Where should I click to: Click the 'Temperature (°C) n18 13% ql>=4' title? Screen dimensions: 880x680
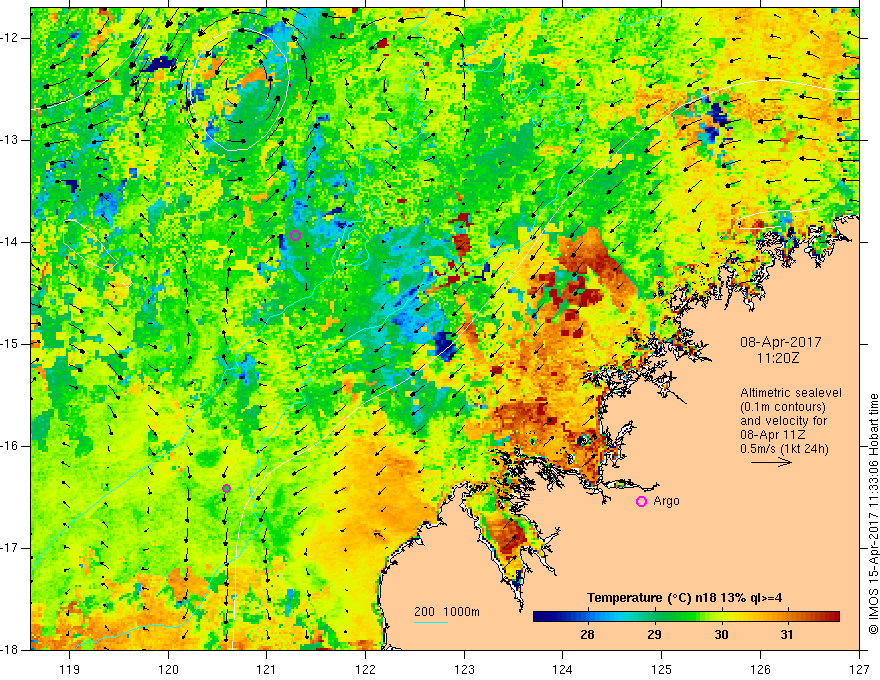(x=684, y=598)
